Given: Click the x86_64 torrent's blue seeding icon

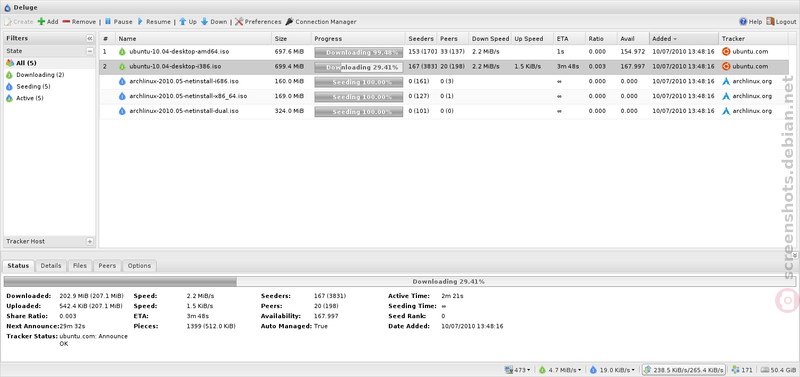Looking at the screenshot, I should 122,96.
